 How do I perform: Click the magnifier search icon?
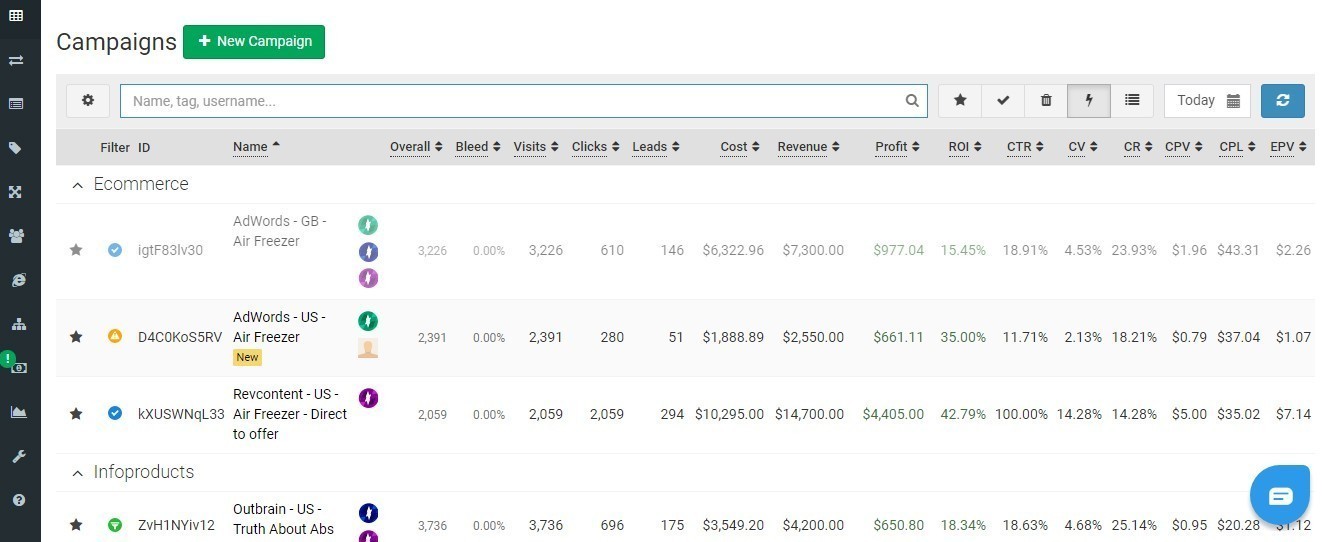coord(912,101)
